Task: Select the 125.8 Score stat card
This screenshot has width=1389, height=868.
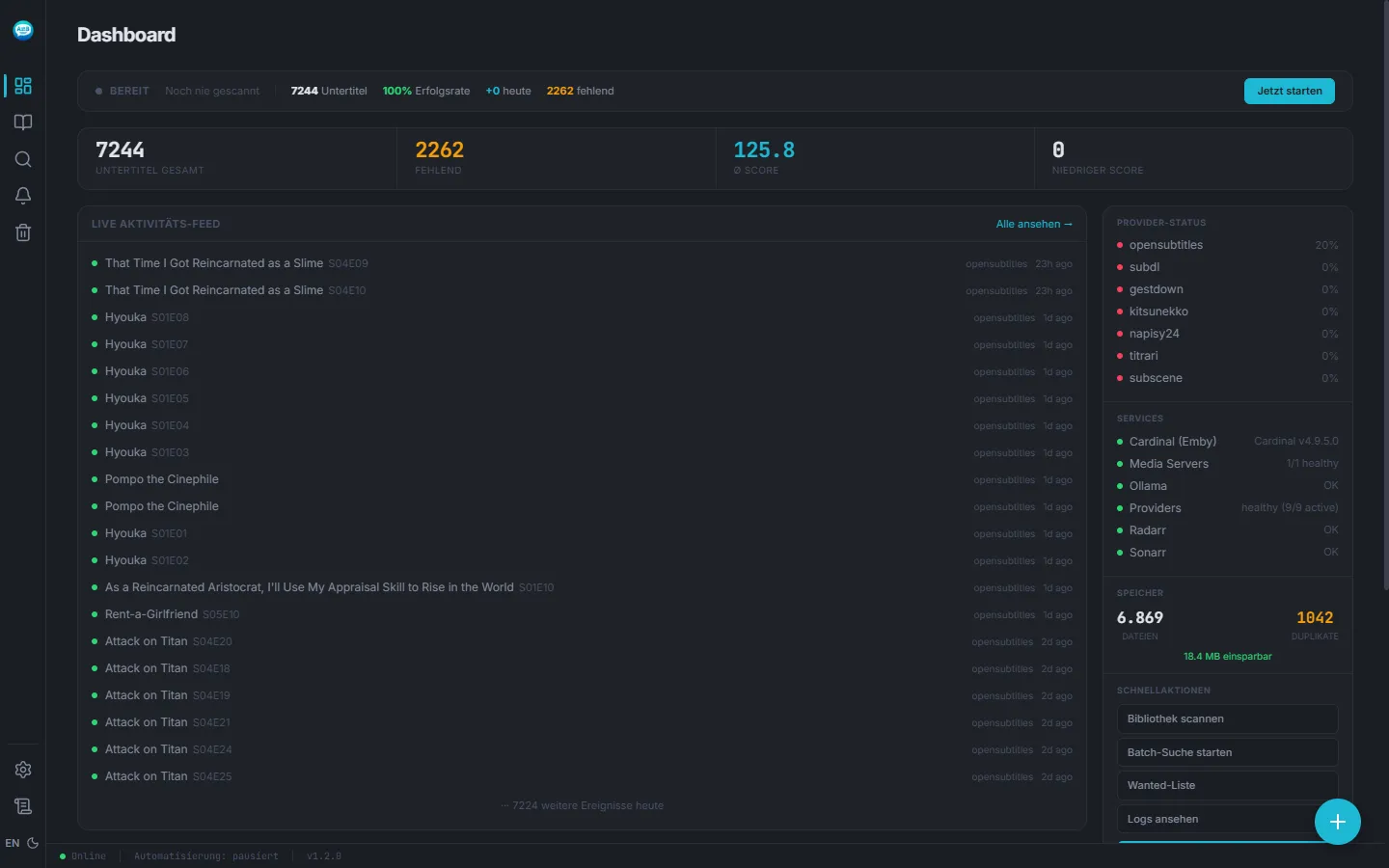Action: tap(876, 158)
